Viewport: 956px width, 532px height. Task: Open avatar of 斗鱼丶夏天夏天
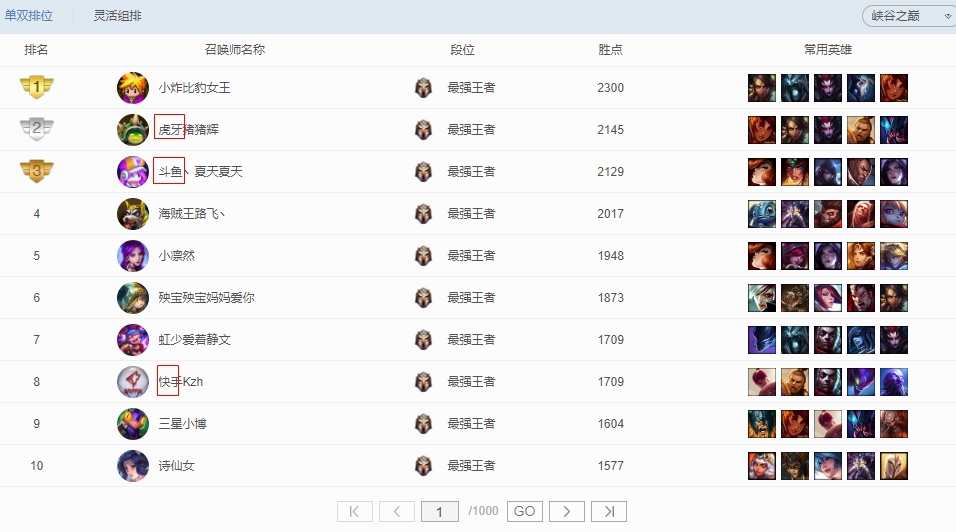[x=133, y=172]
